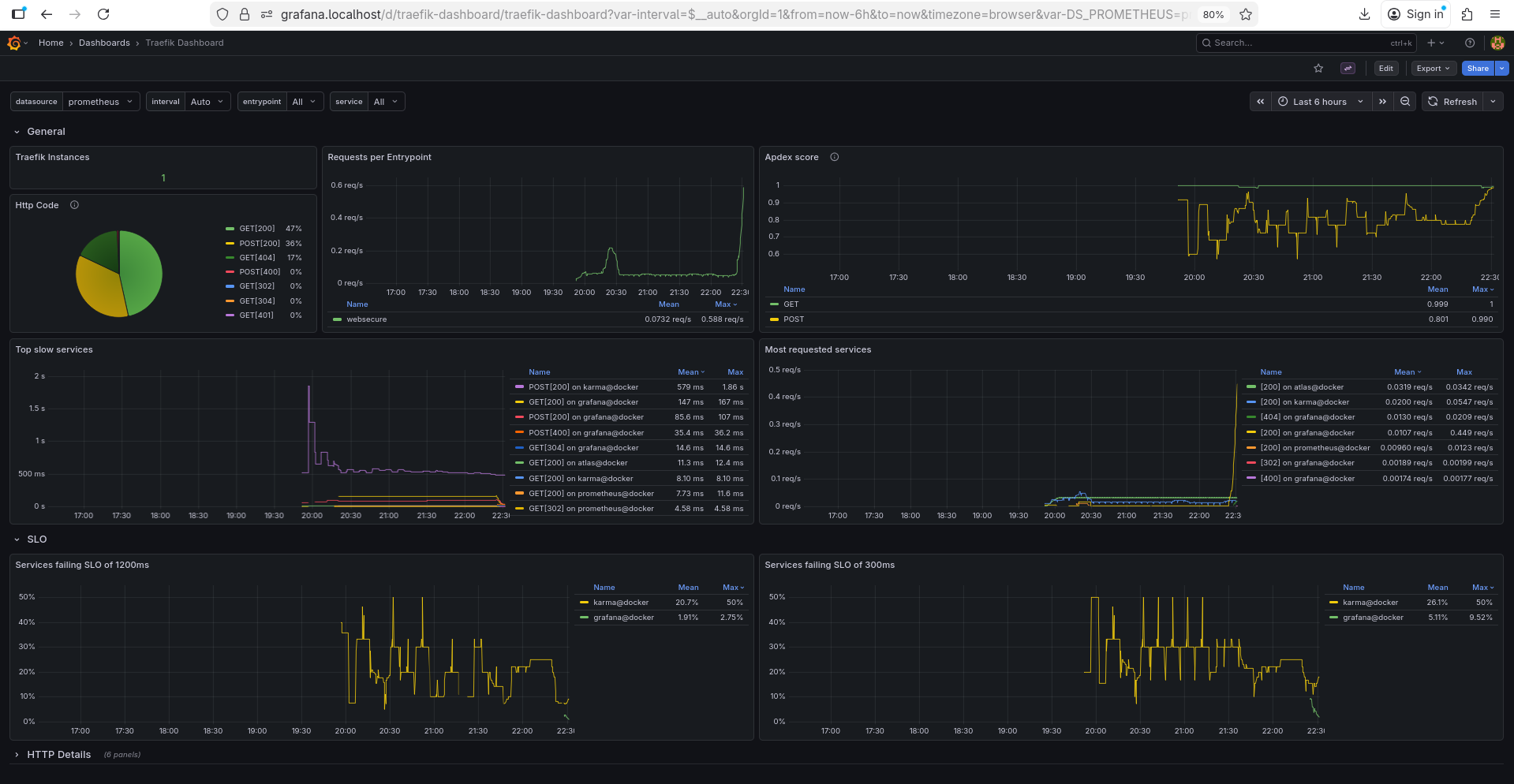Click the blue Share button
This screenshot has width=1514, height=784.
tap(1478, 69)
